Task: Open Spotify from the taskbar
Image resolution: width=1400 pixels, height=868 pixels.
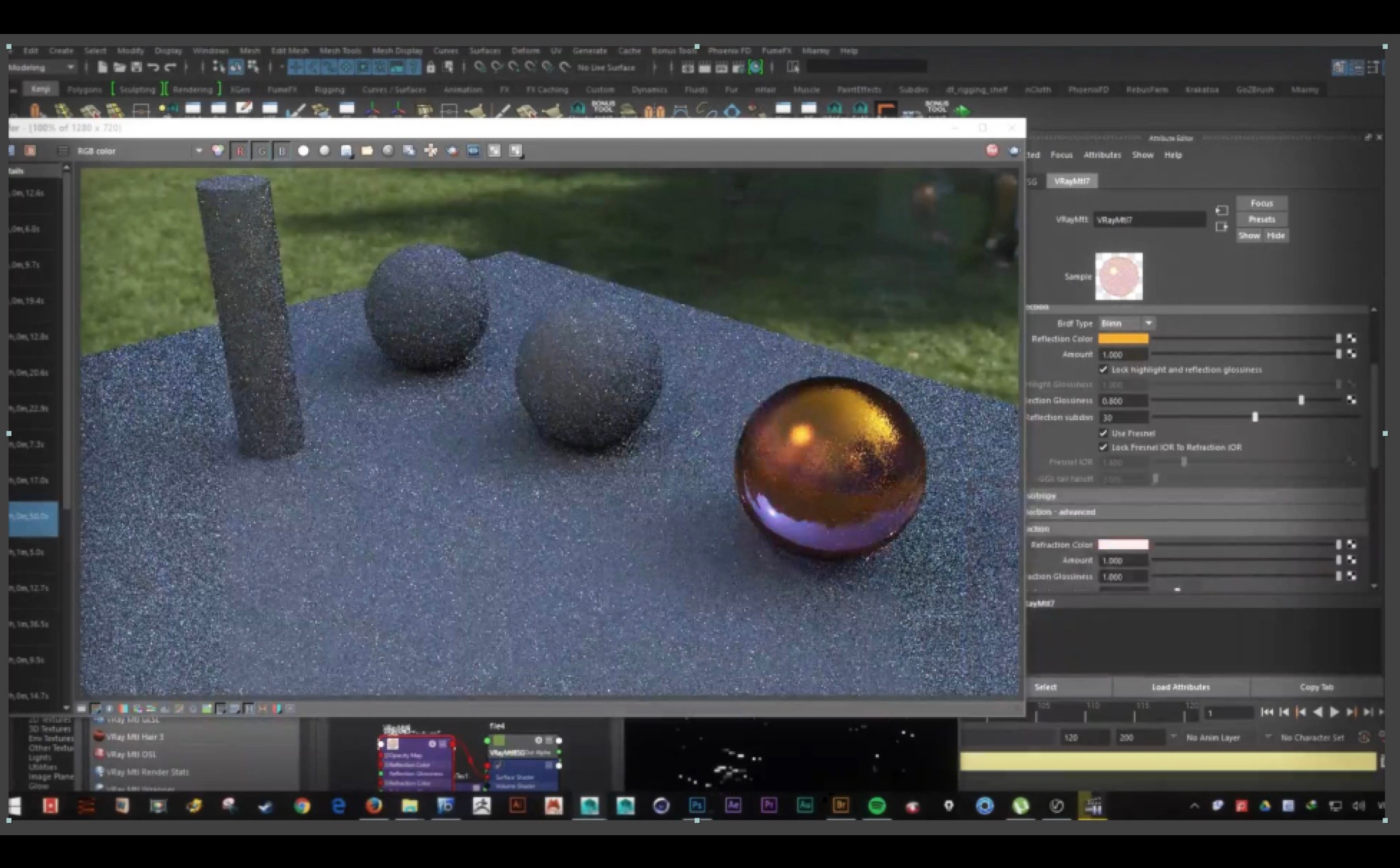Action: pos(876,806)
